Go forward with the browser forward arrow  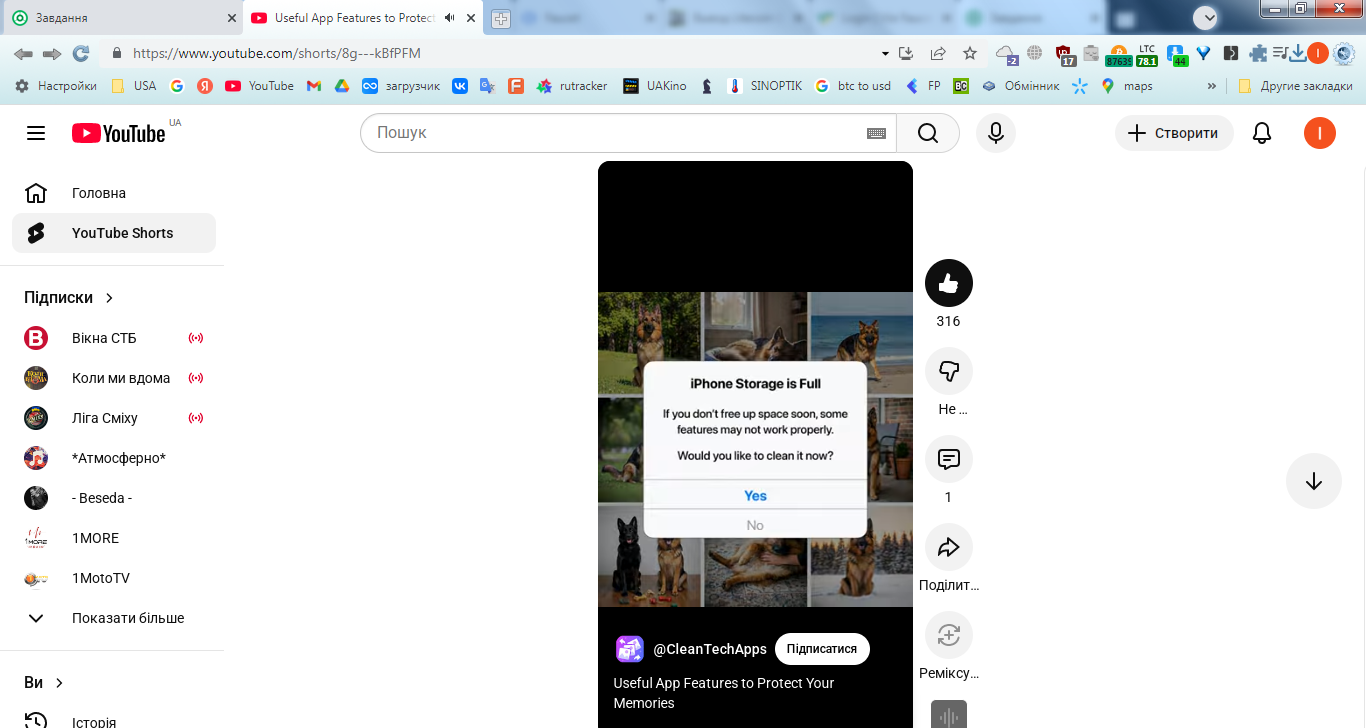point(52,53)
